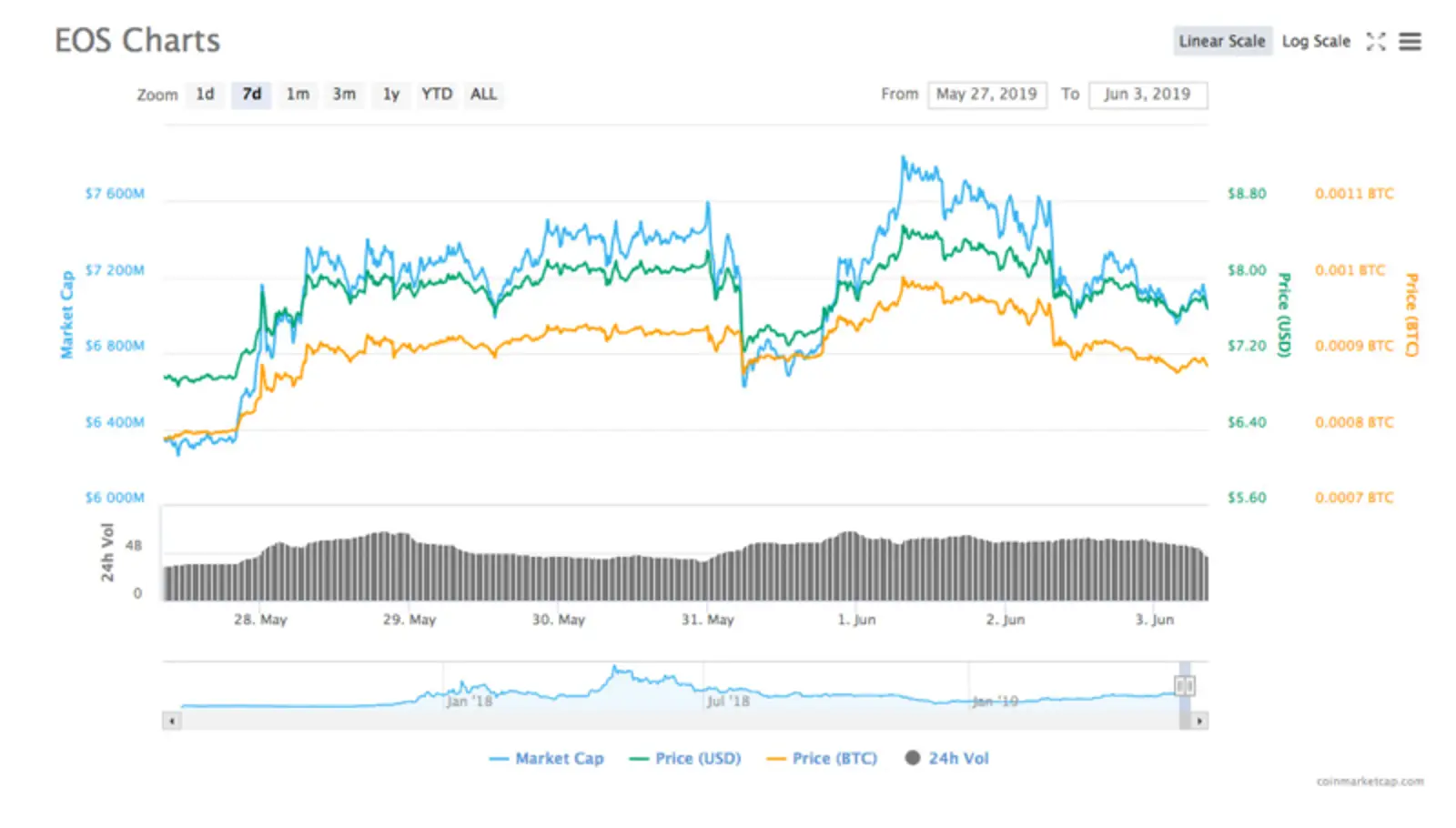The width and height of the screenshot is (1456, 828).
Task: Choose the 3m zoom range
Action: pyautogui.click(x=344, y=94)
